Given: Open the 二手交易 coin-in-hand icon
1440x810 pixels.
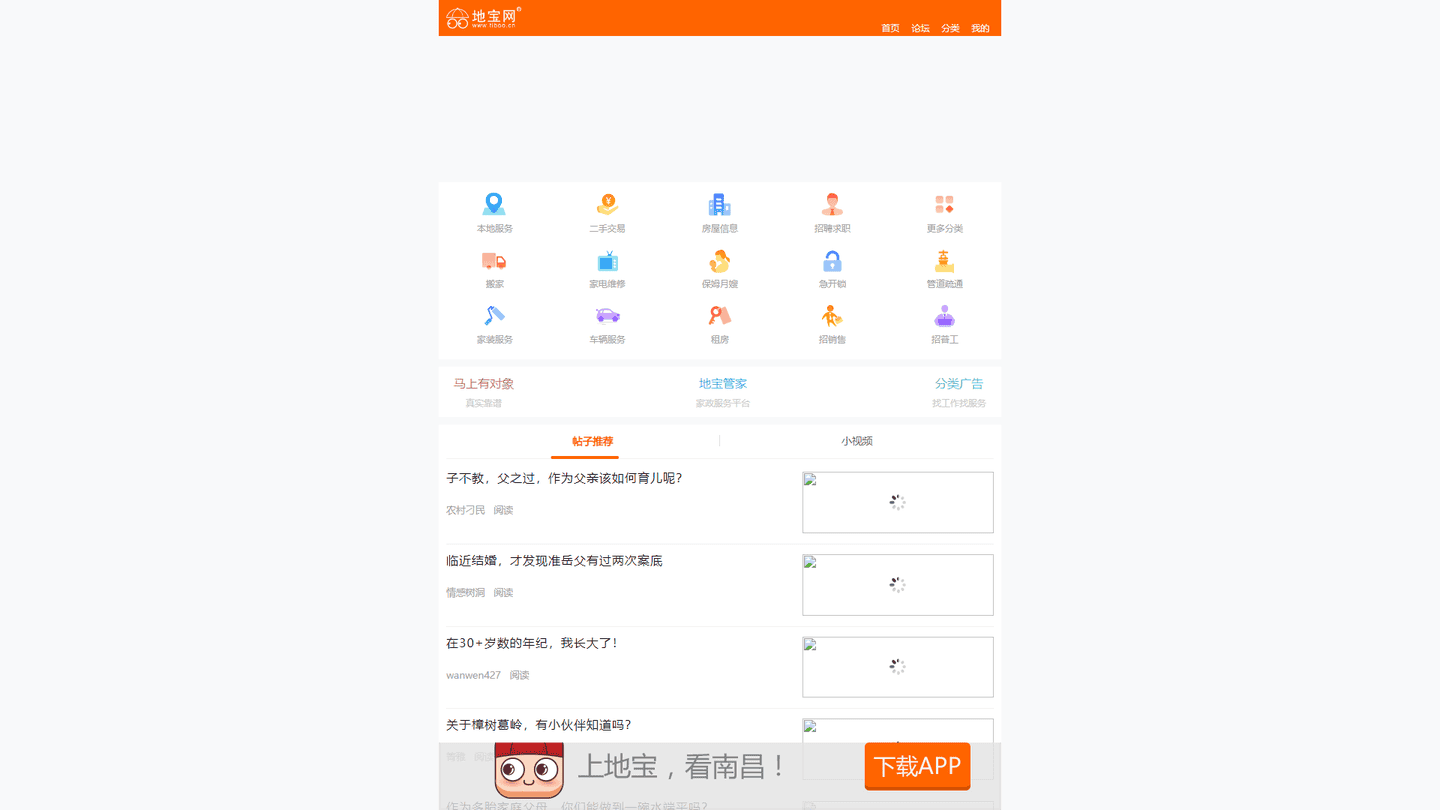Looking at the screenshot, I should coord(607,204).
